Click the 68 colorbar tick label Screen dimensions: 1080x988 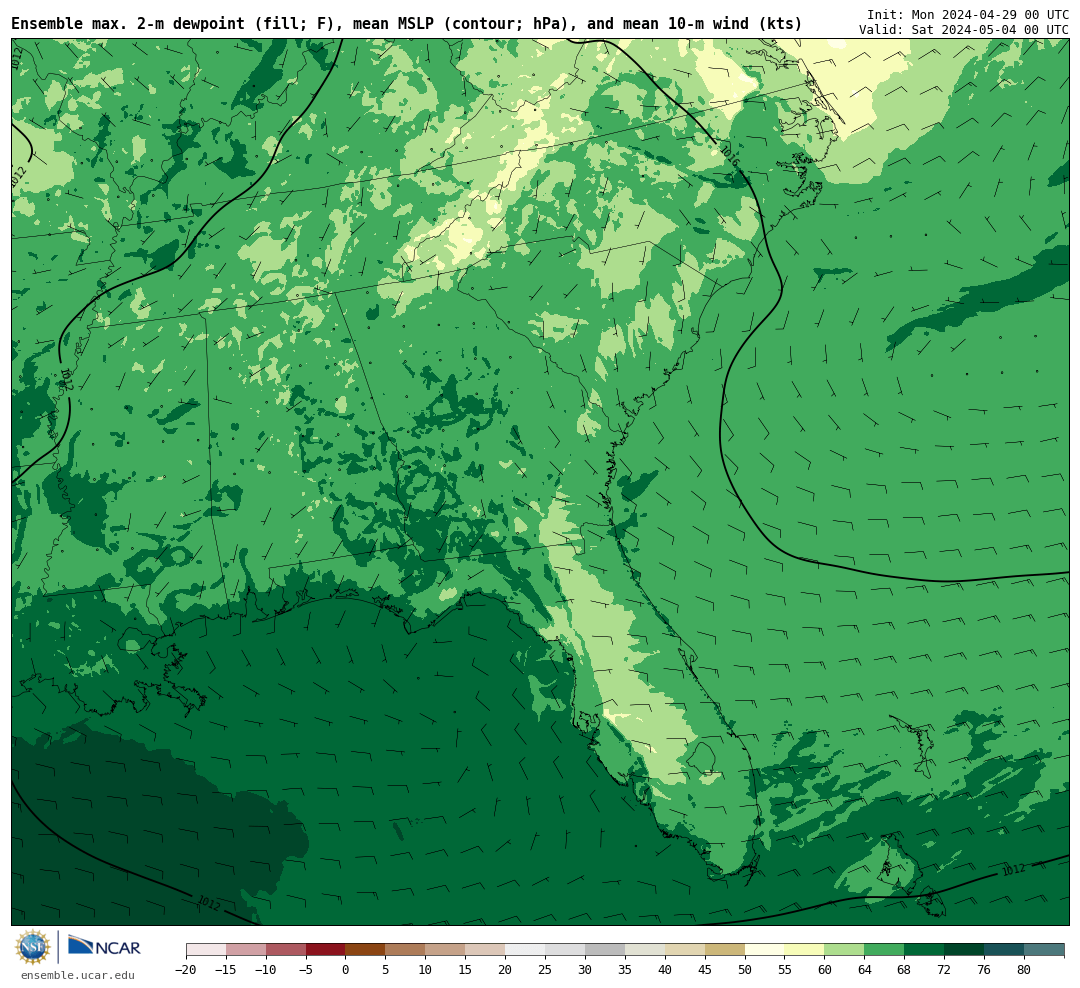pyautogui.click(x=905, y=970)
